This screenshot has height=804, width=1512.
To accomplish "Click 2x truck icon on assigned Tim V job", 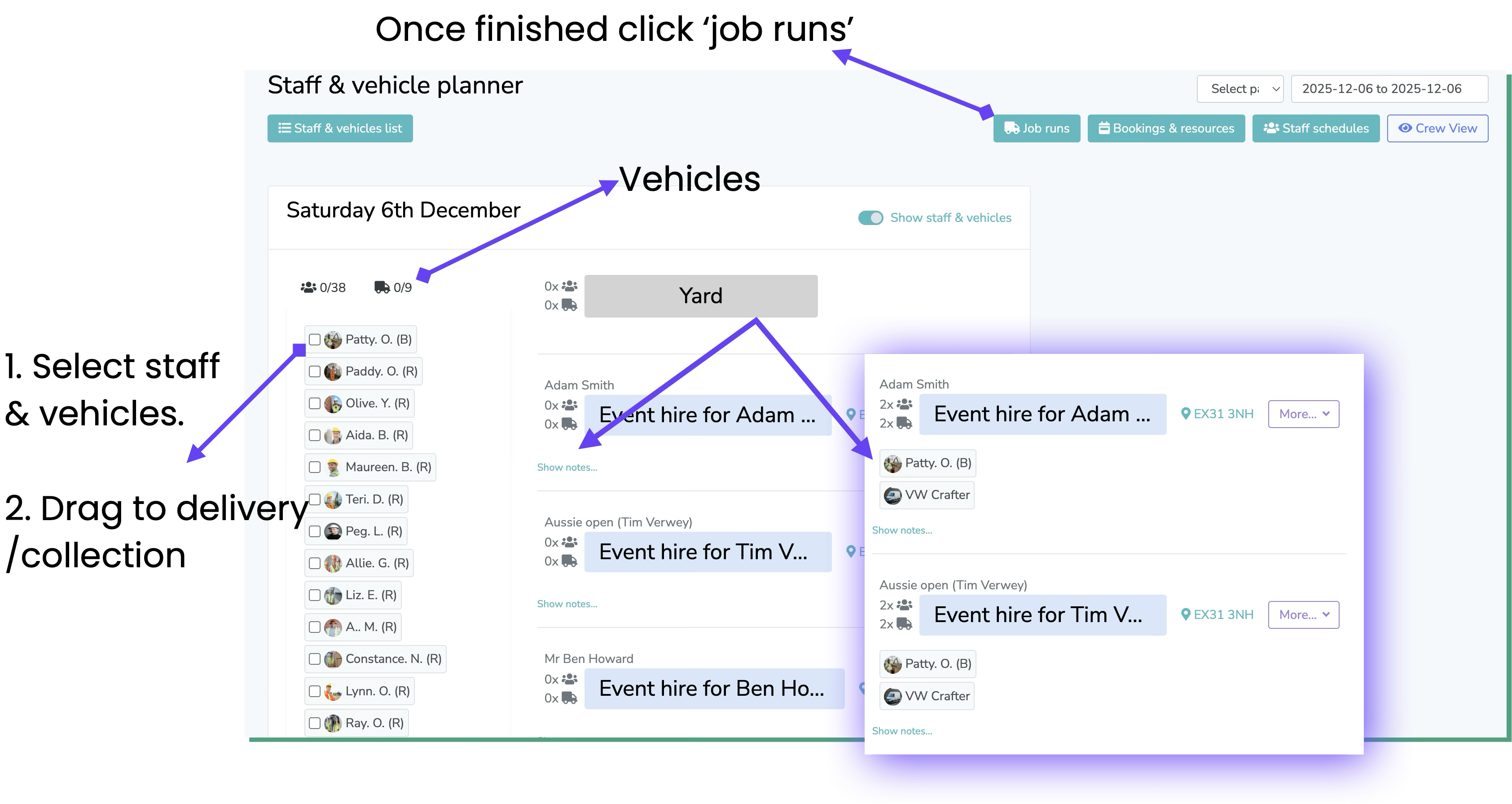I will (905, 624).
